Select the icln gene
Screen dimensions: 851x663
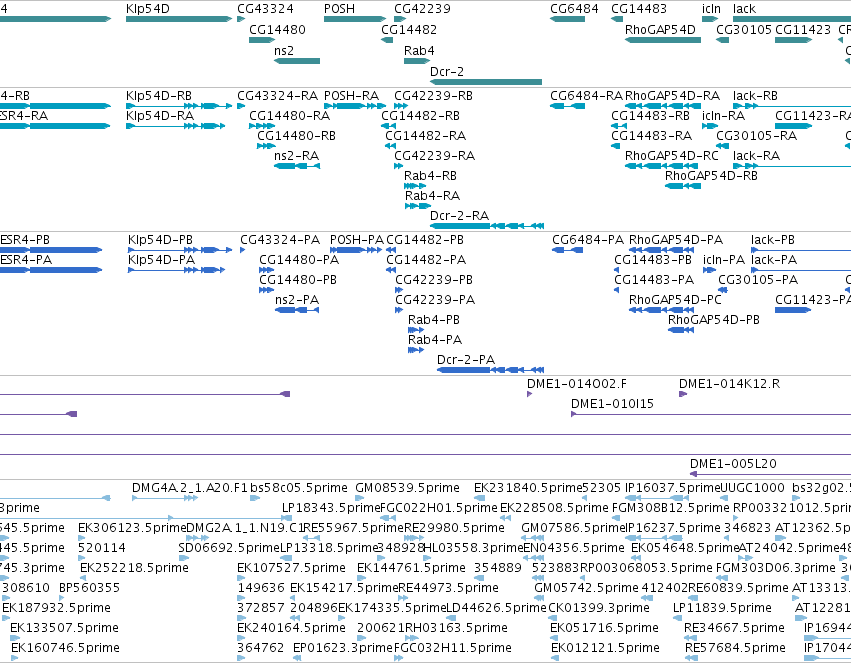tap(710, 19)
